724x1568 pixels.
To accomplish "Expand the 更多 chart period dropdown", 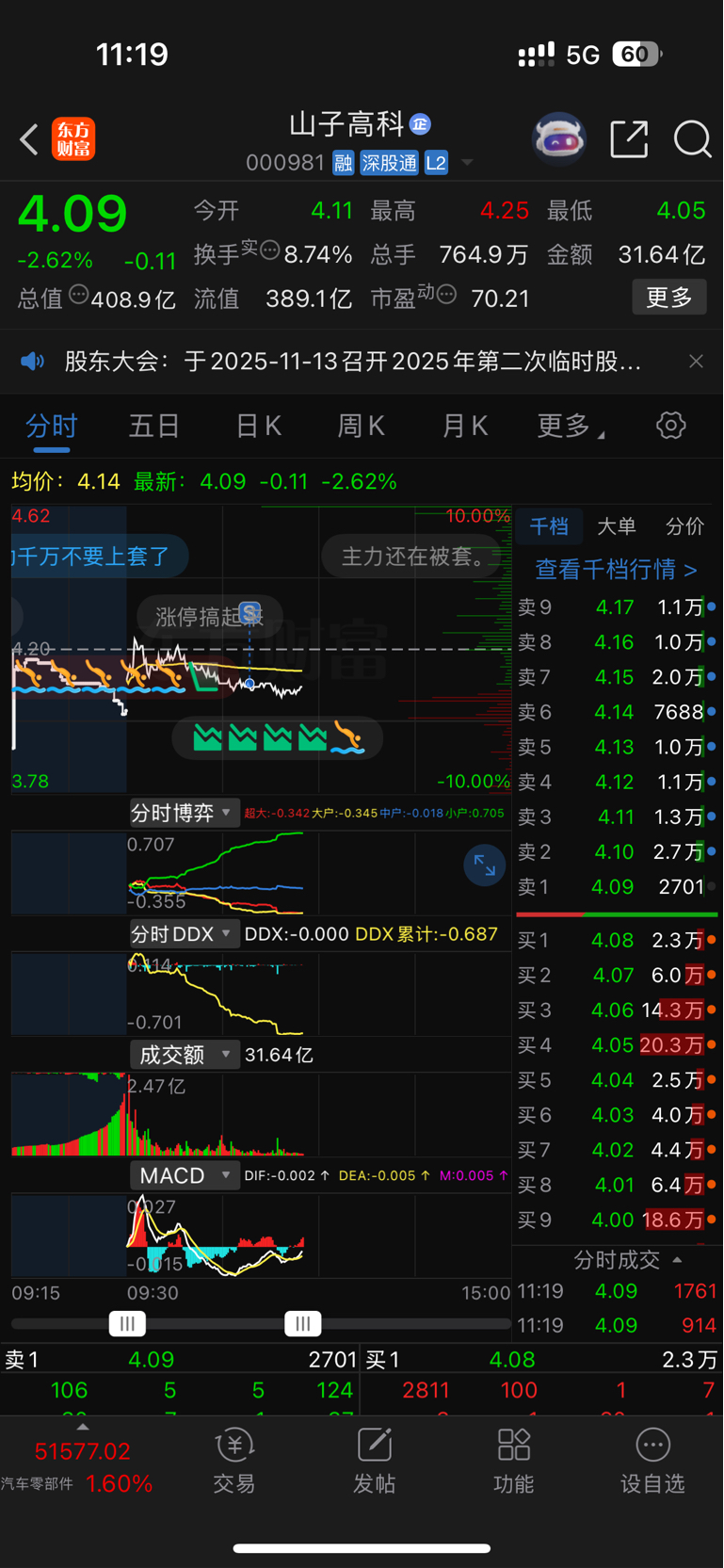I will [x=571, y=427].
